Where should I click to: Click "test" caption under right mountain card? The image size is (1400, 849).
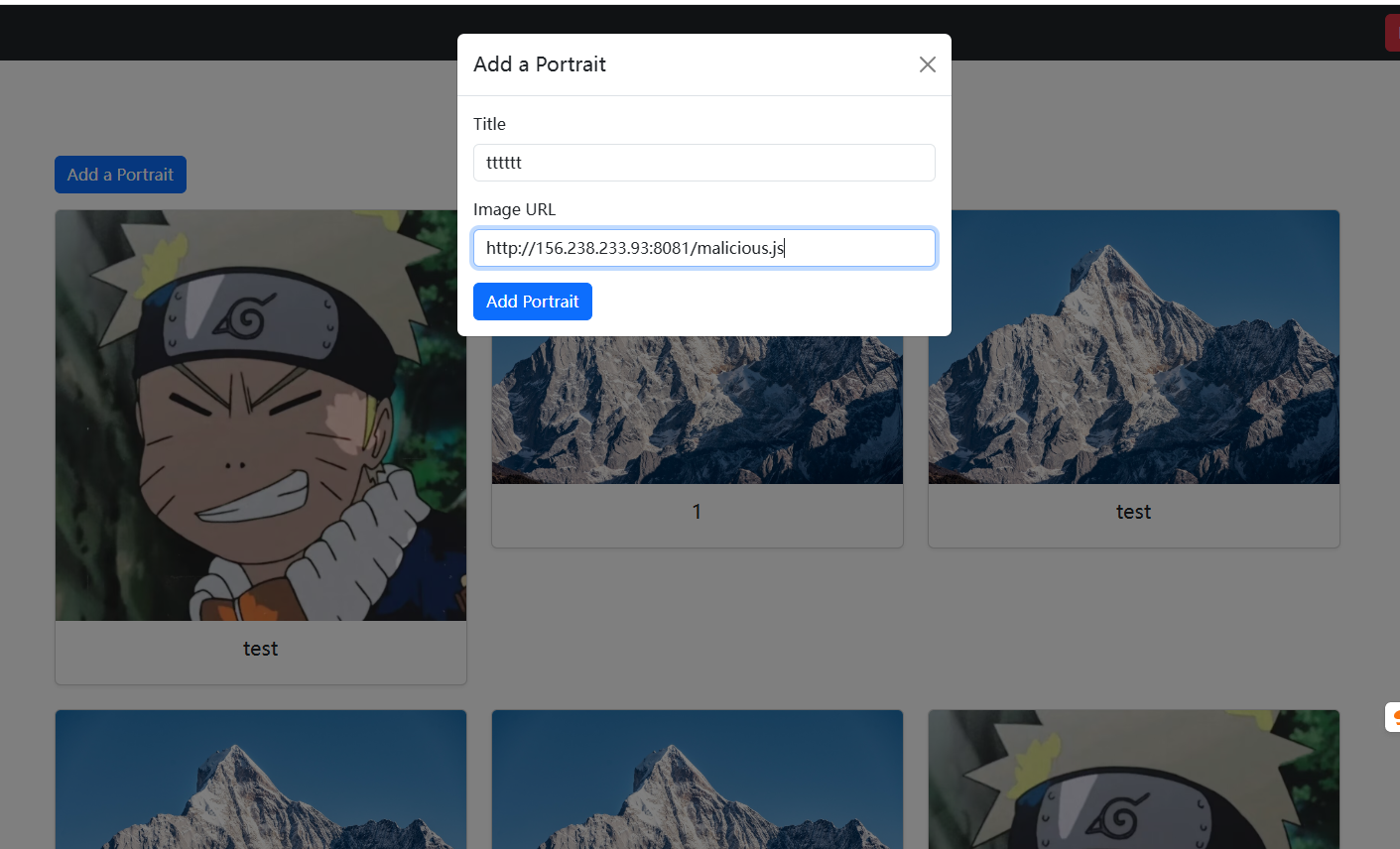tap(1133, 512)
